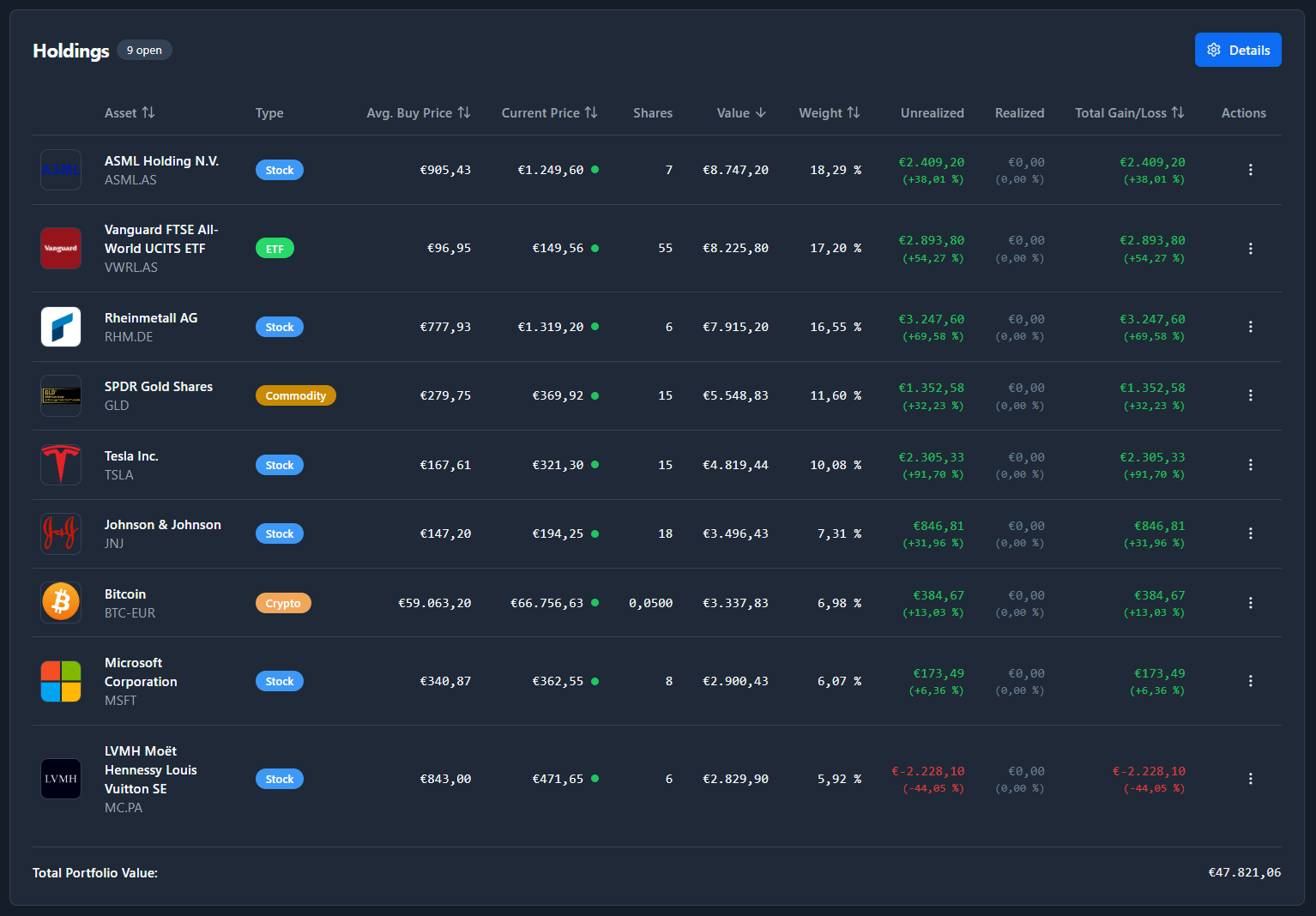Click the Microsoft logo icon
This screenshot has height=916, width=1316.
[61, 681]
